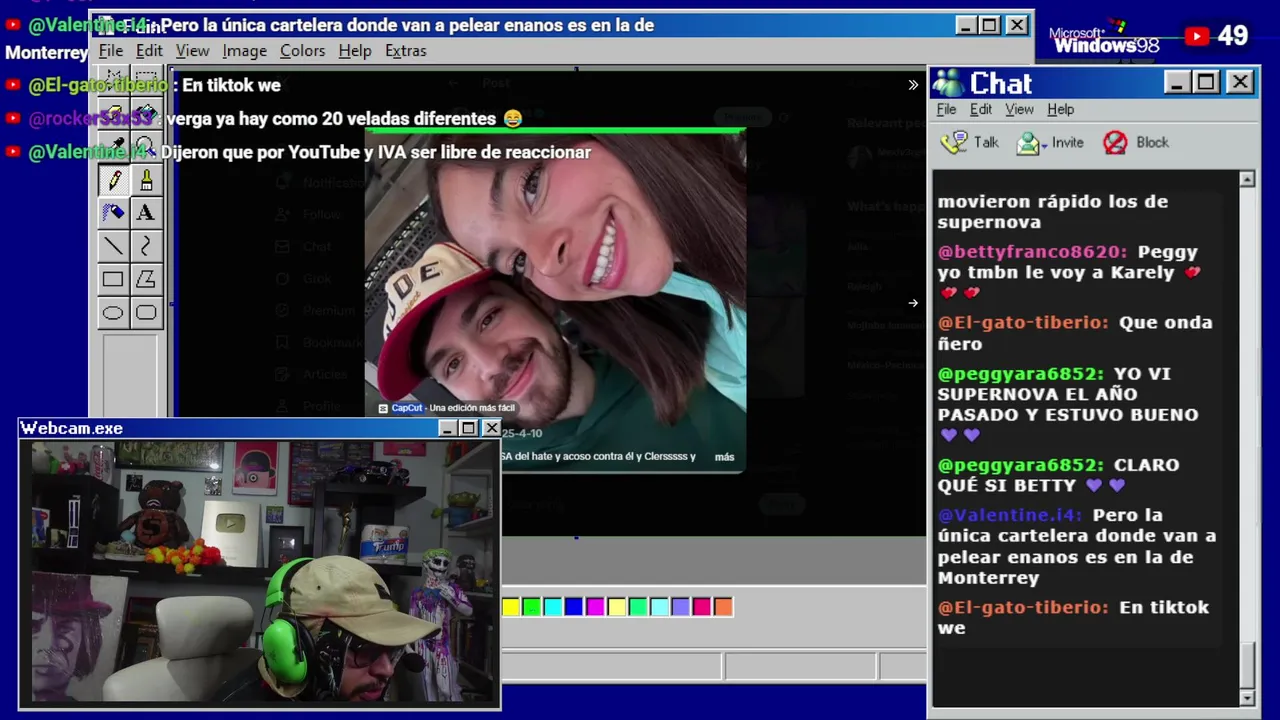Screen dimensions: 1280x720
Task: Click the 'más' link under the video
Action: tap(724, 457)
